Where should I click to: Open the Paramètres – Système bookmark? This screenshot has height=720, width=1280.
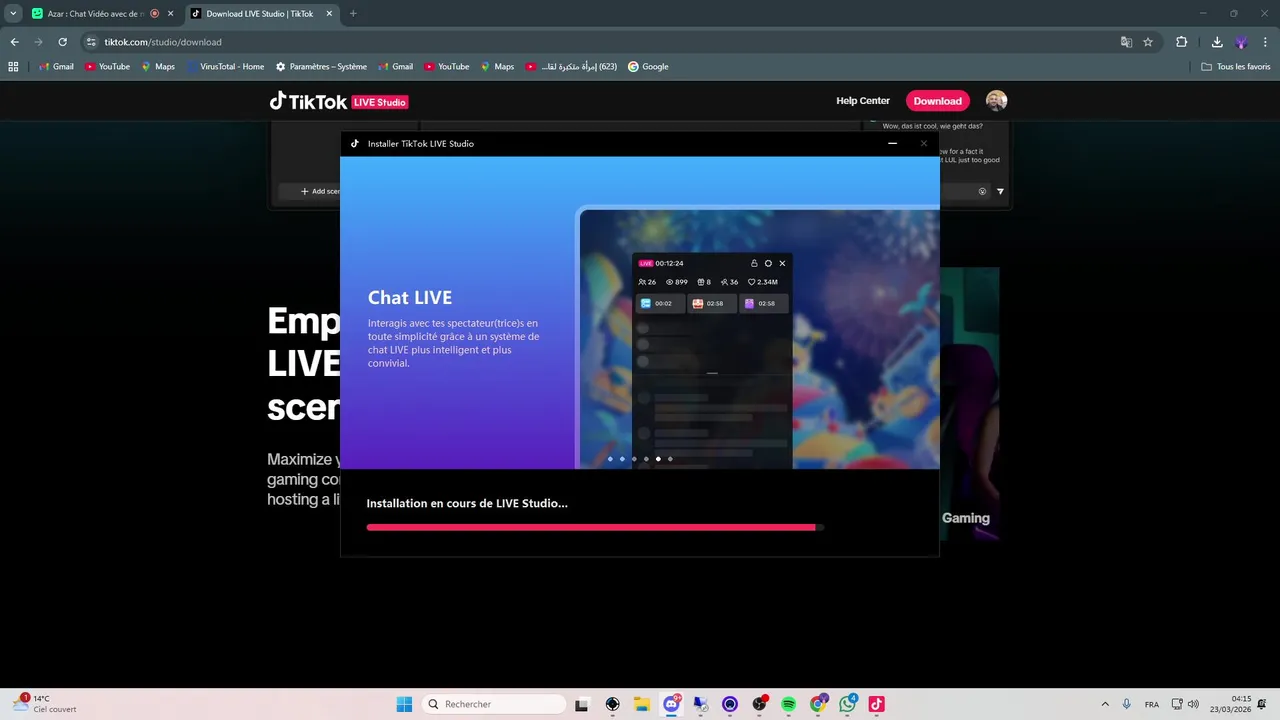pos(321,67)
